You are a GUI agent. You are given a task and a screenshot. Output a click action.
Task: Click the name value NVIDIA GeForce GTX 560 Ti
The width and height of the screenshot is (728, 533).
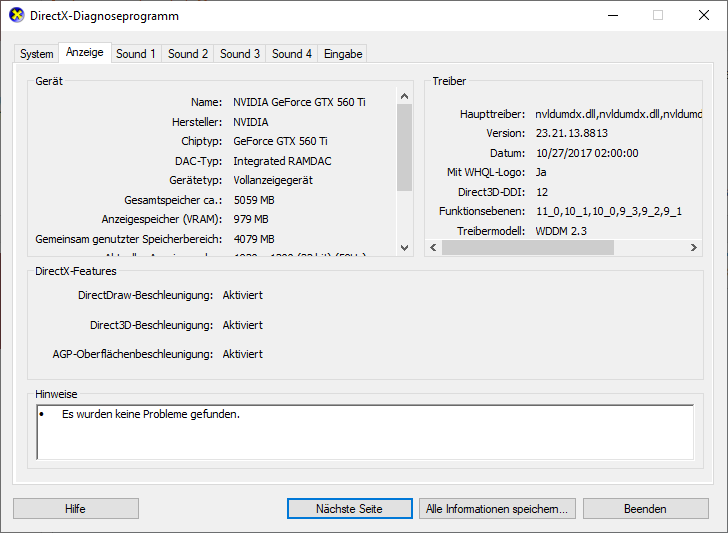click(299, 102)
